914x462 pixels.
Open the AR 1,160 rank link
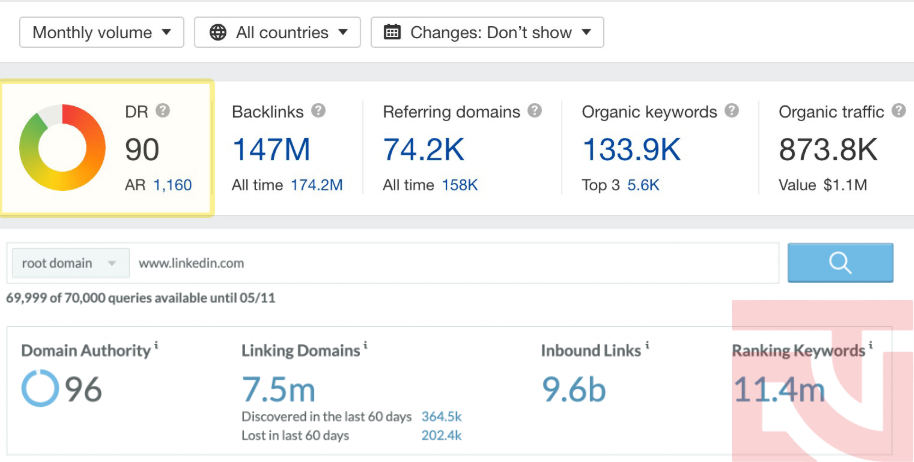click(173, 185)
